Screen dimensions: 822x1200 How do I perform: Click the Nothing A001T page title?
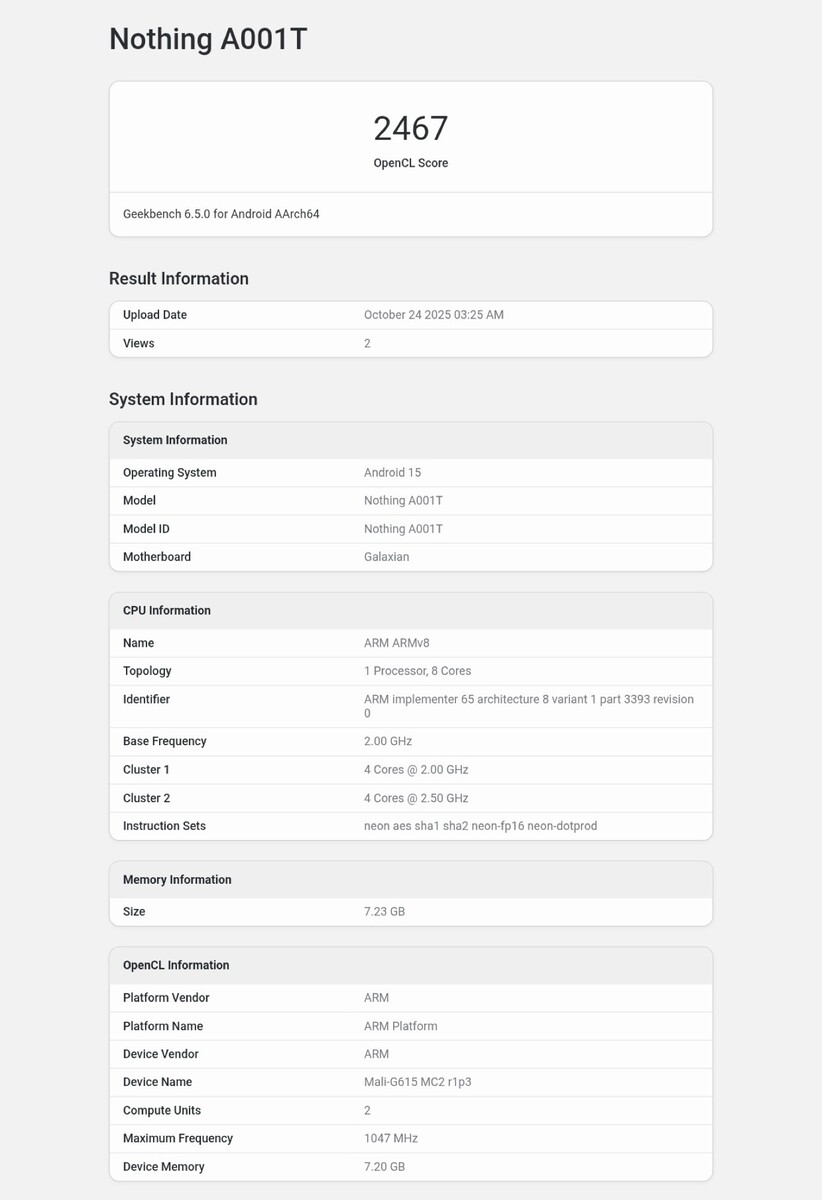(208, 39)
